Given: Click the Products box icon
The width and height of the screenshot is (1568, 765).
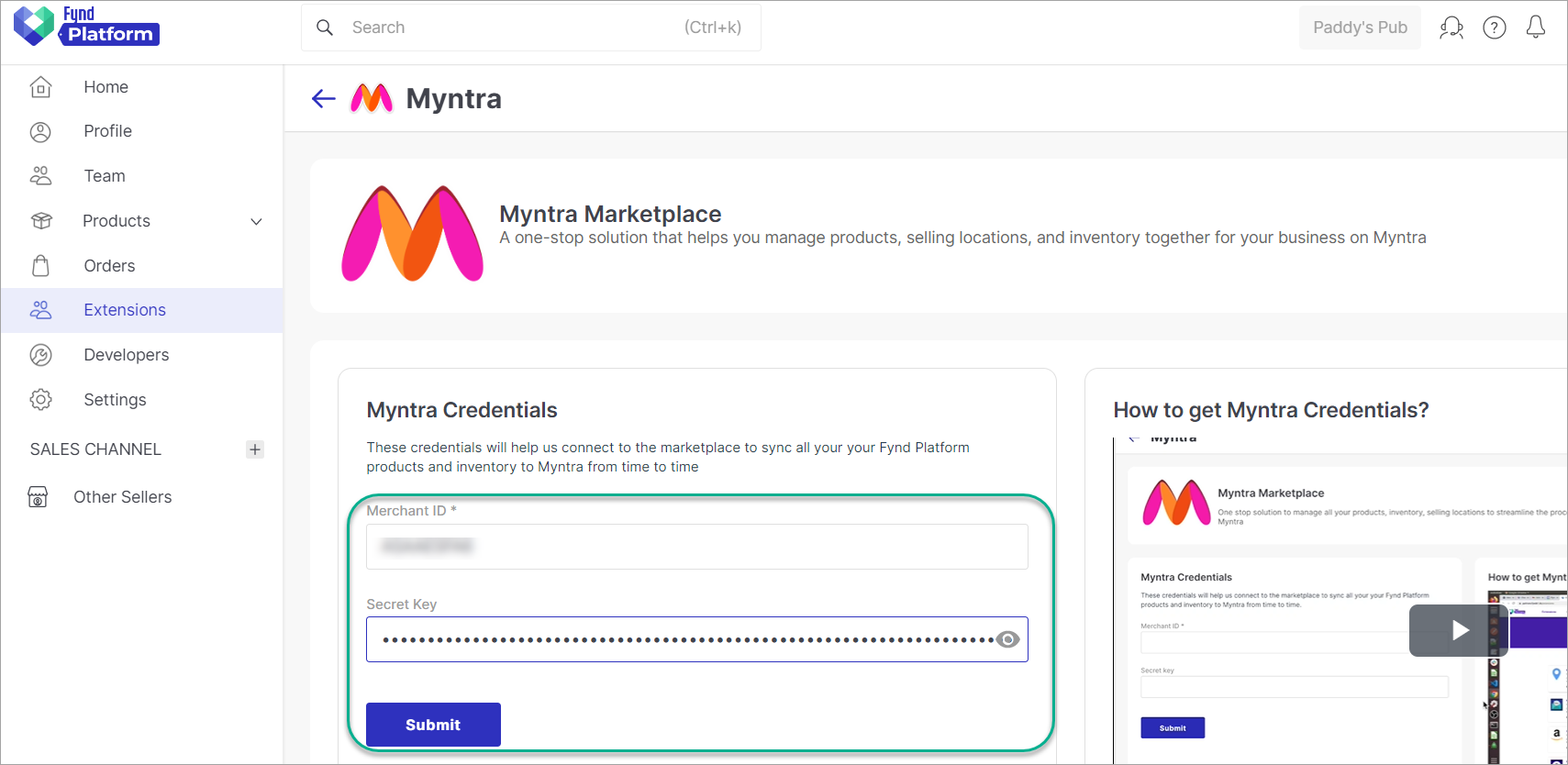Looking at the screenshot, I should coord(40,221).
